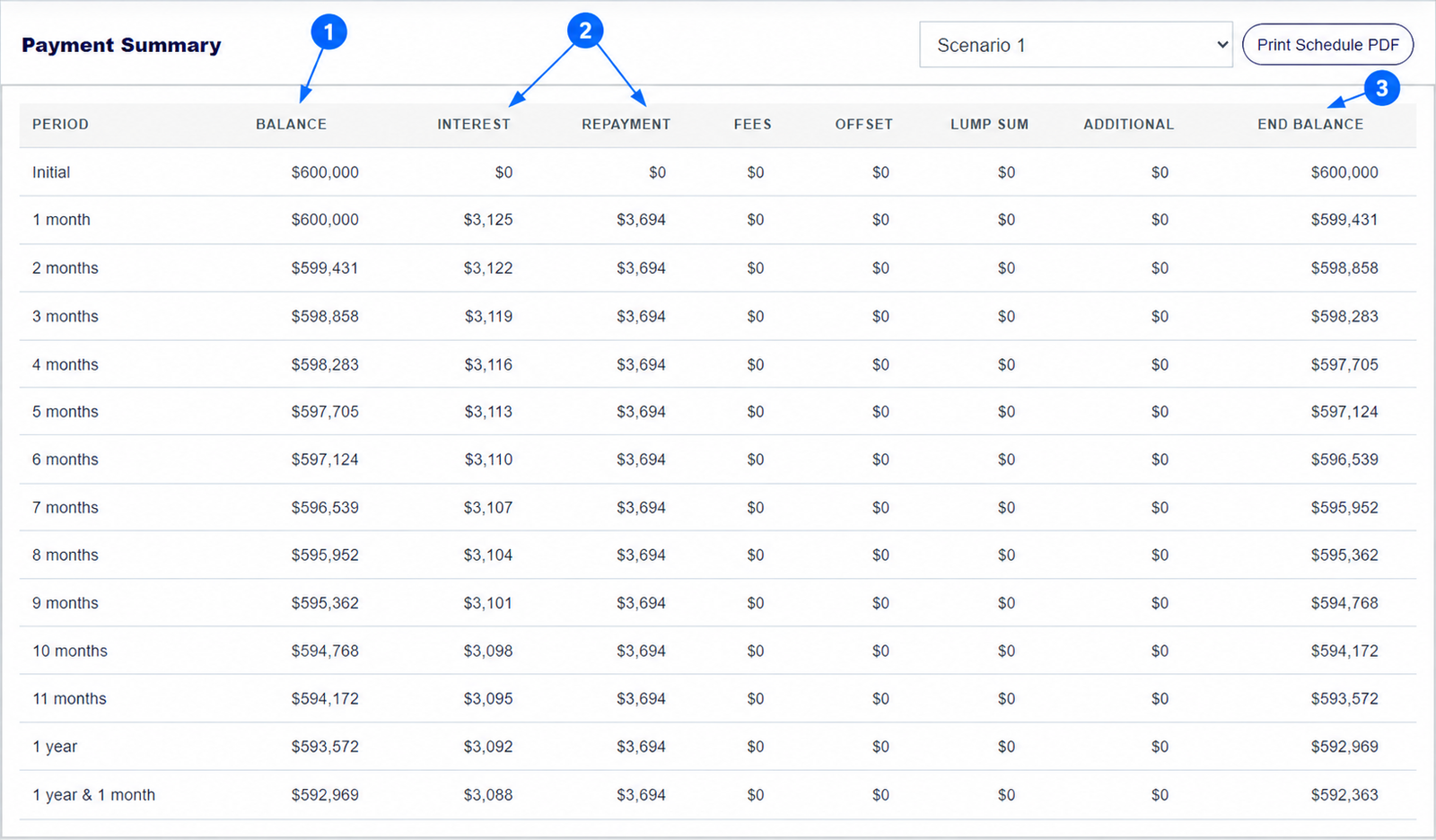Select the ADDITIONAL column header
The width and height of the screenshot is (1436, 840).
(x=1128, y=124)
